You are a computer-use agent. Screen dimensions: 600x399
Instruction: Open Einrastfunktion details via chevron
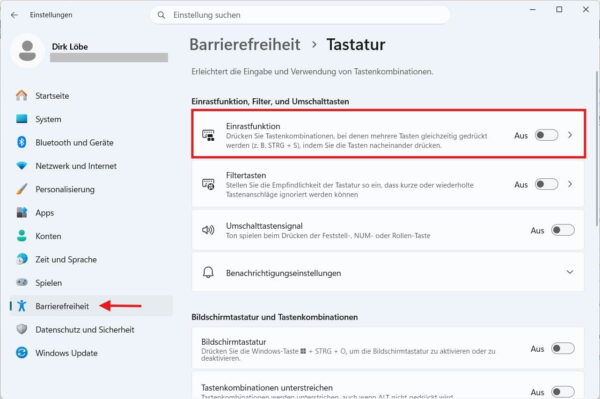(x=570, y=135)
